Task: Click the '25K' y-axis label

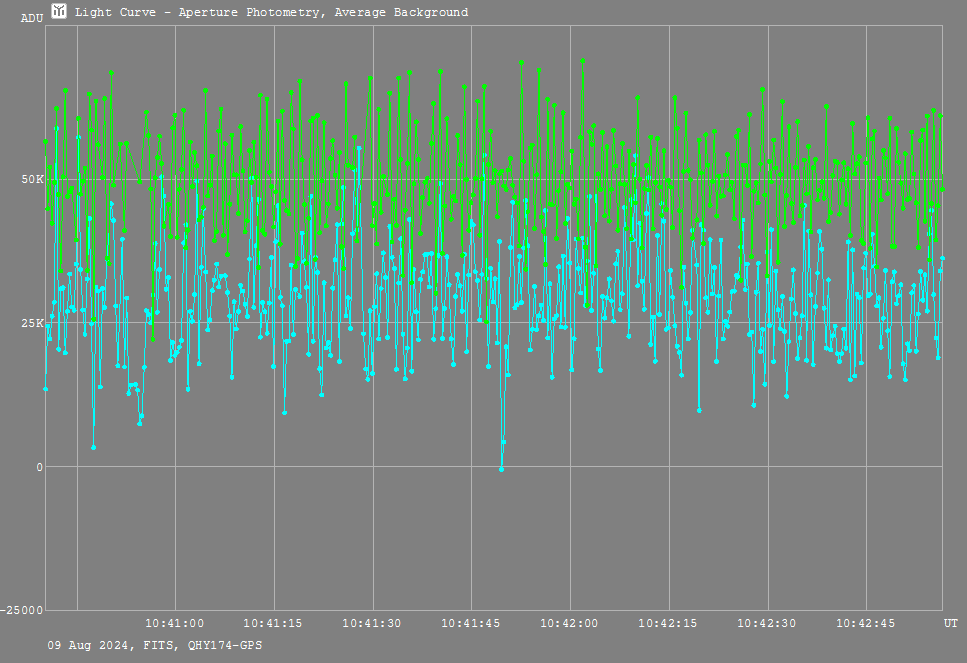Action: click(x=33, y=323)
